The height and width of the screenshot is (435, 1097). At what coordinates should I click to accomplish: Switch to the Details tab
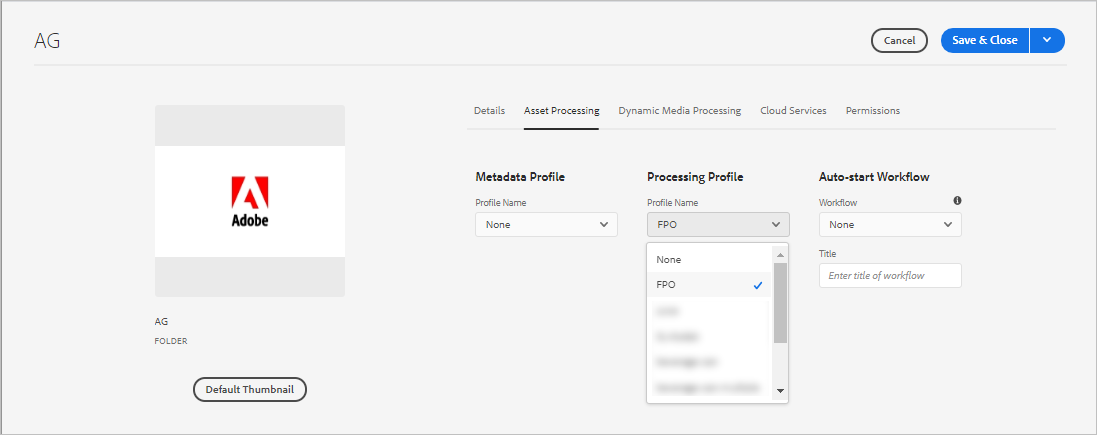pyautogui.click(x=489, y=111)
